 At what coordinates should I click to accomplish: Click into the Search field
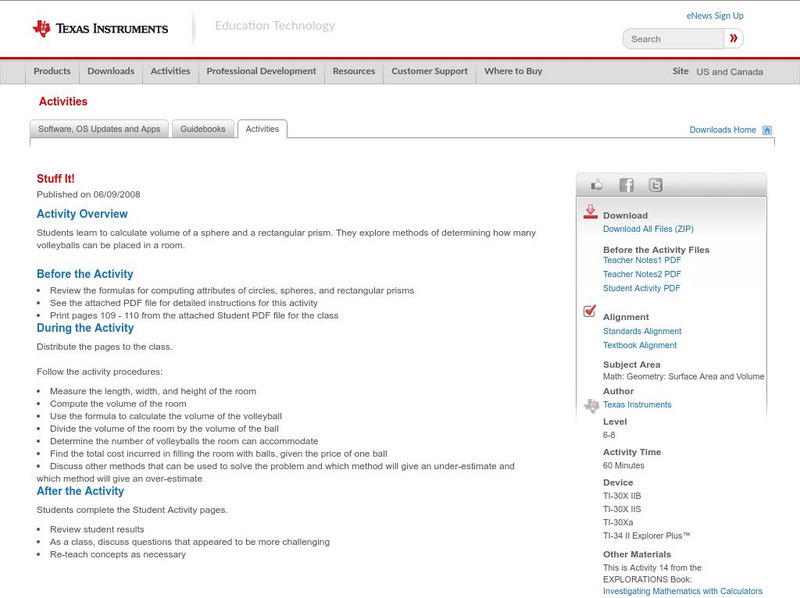pyautogui.click(x=673, y=39)
